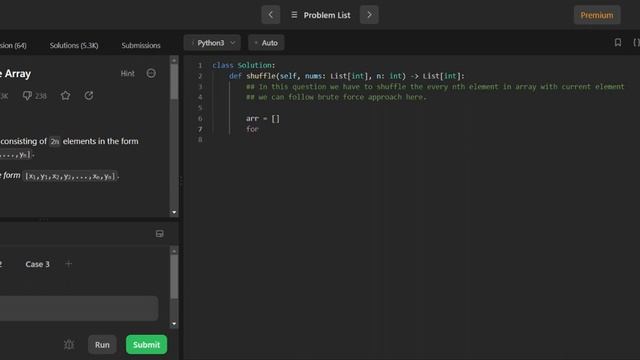Click the dislike thumbs-down icon
This screenshot has width=640, height=360.
tap(27, 96)
